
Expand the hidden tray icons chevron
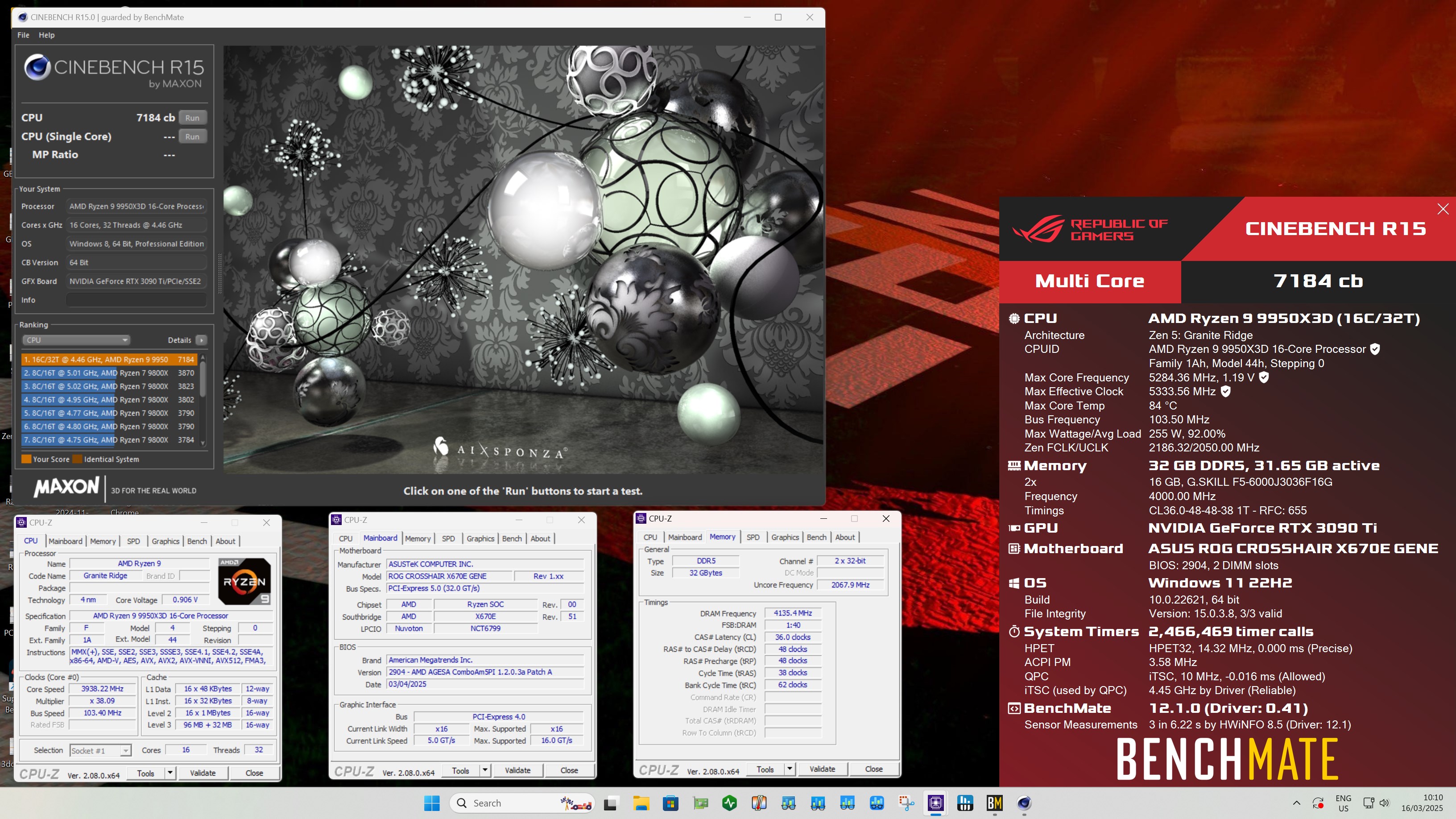coord(1297,802)
